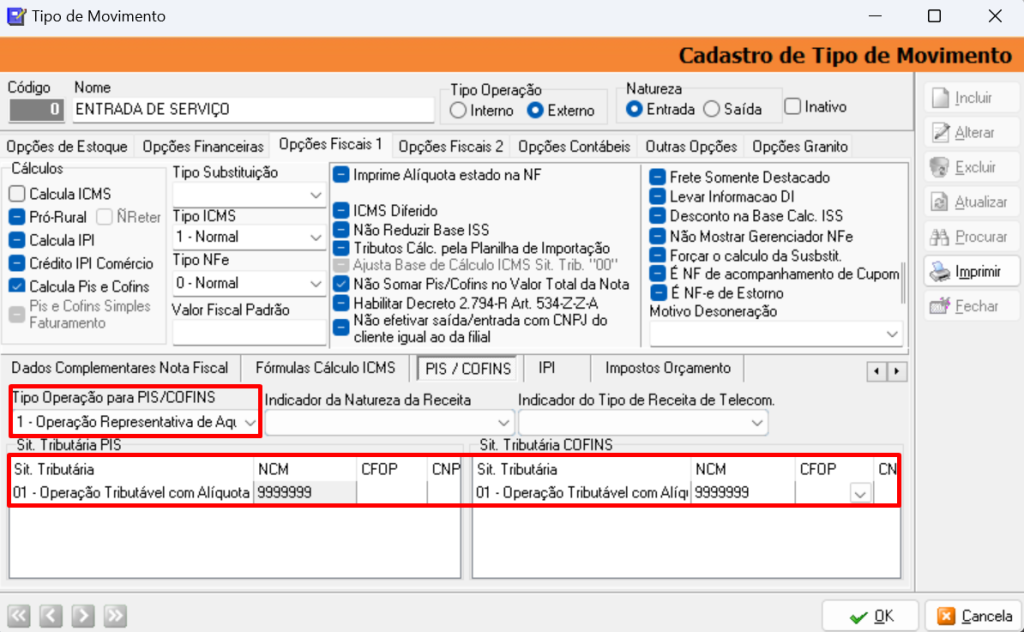1024x632 pixels.
Task: Click the Código field
Action: (37, 110)
